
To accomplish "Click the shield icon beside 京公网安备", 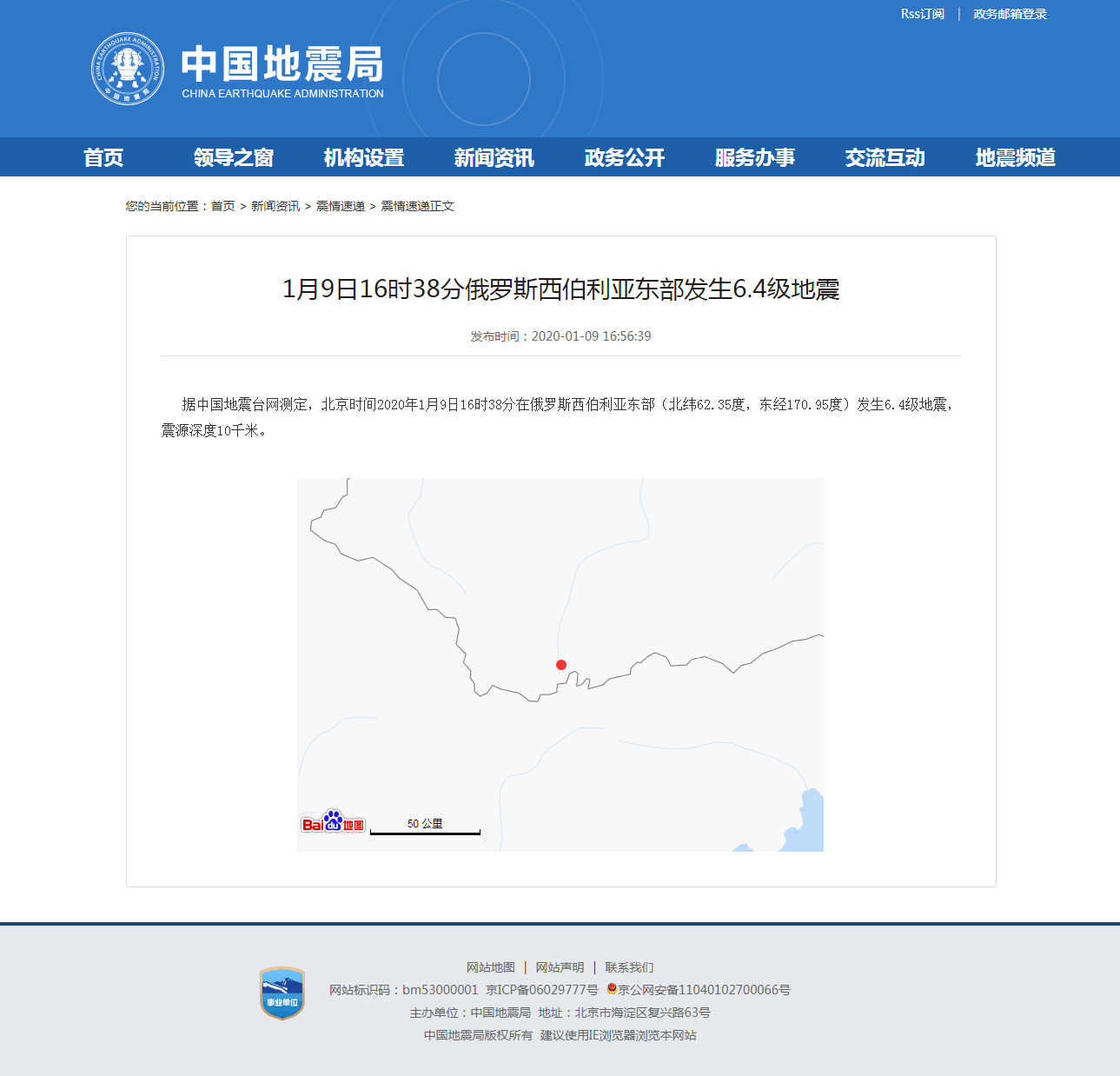I will [x=611, y=989].
